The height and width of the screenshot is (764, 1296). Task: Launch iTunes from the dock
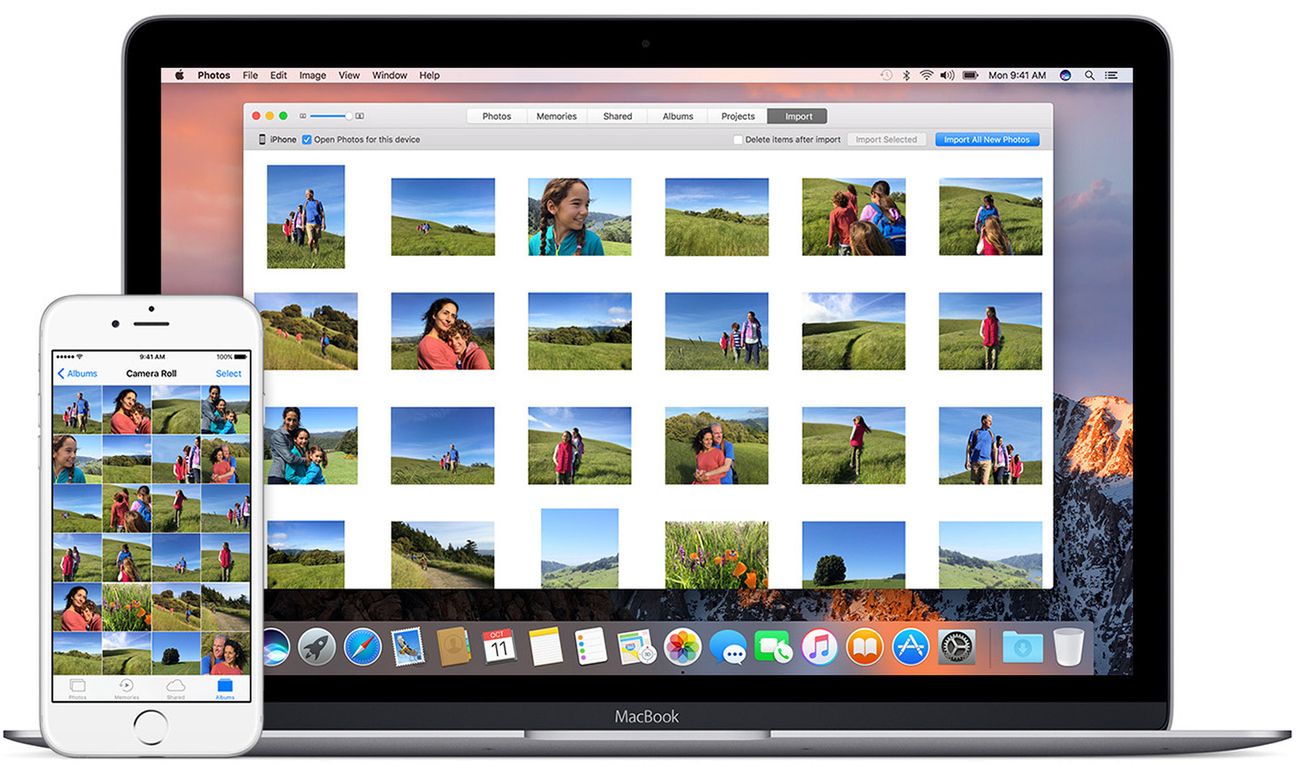coord(819,647)
